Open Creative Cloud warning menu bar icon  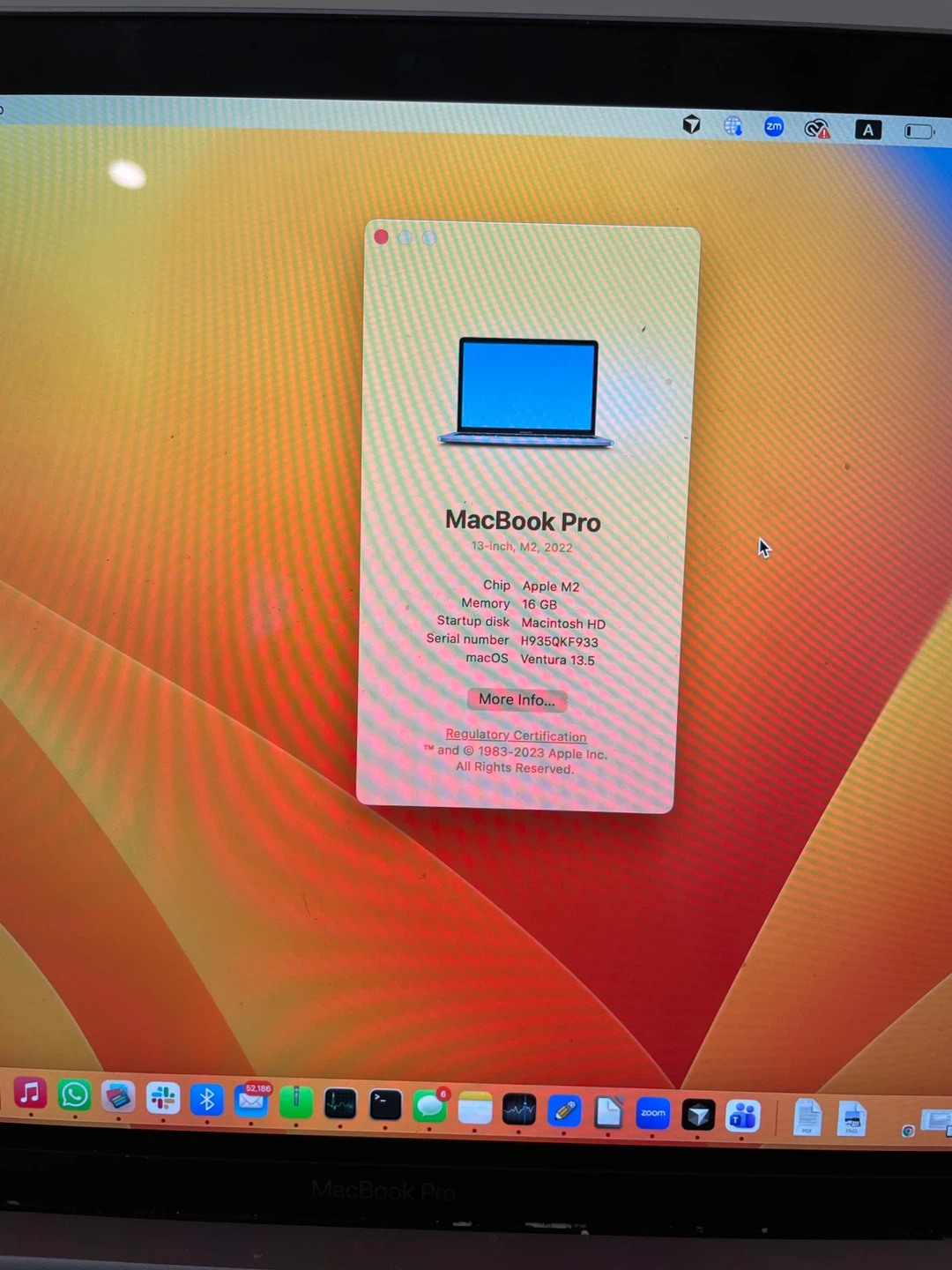coord(817,129)
